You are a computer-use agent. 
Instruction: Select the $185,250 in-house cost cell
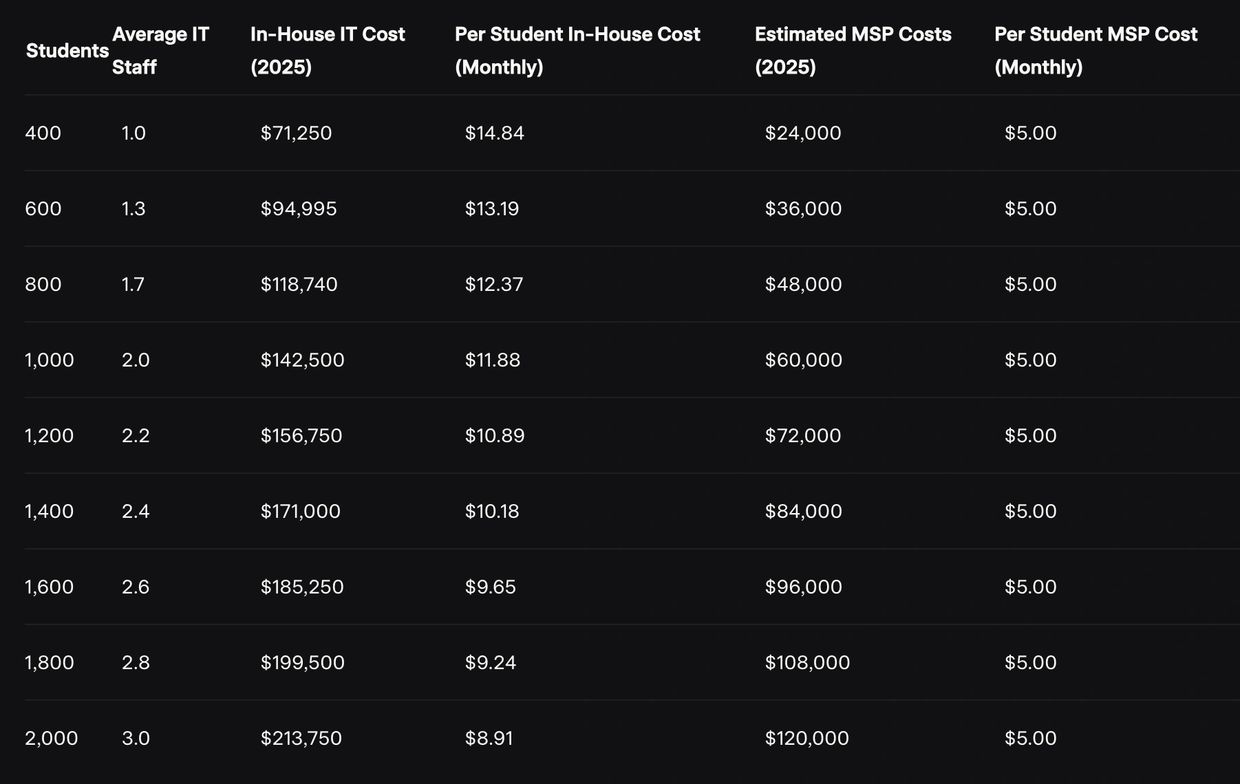pos(302,587)
